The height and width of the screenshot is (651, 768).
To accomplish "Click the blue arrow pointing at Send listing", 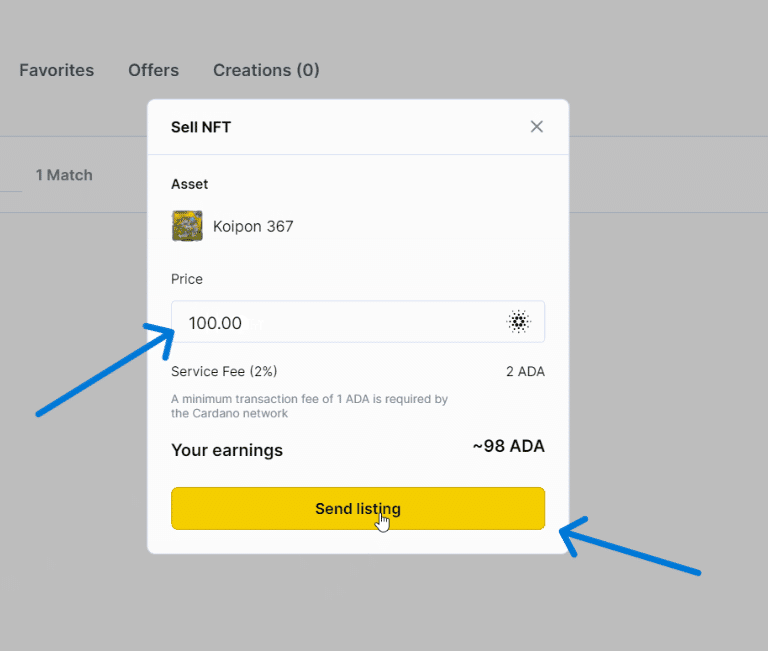I will click(630, 547).
